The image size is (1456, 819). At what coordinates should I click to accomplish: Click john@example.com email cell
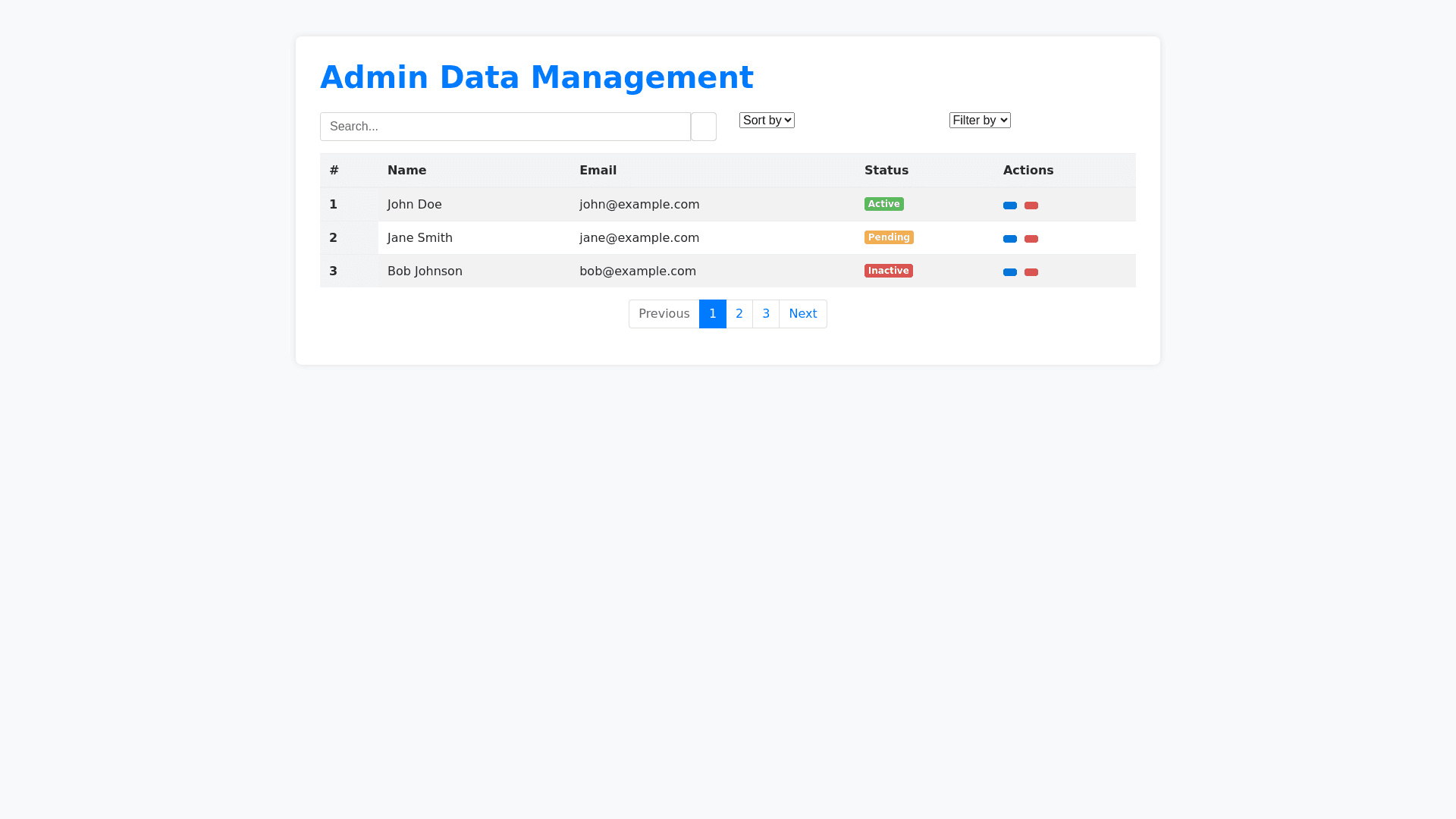(x=639, y=205)
